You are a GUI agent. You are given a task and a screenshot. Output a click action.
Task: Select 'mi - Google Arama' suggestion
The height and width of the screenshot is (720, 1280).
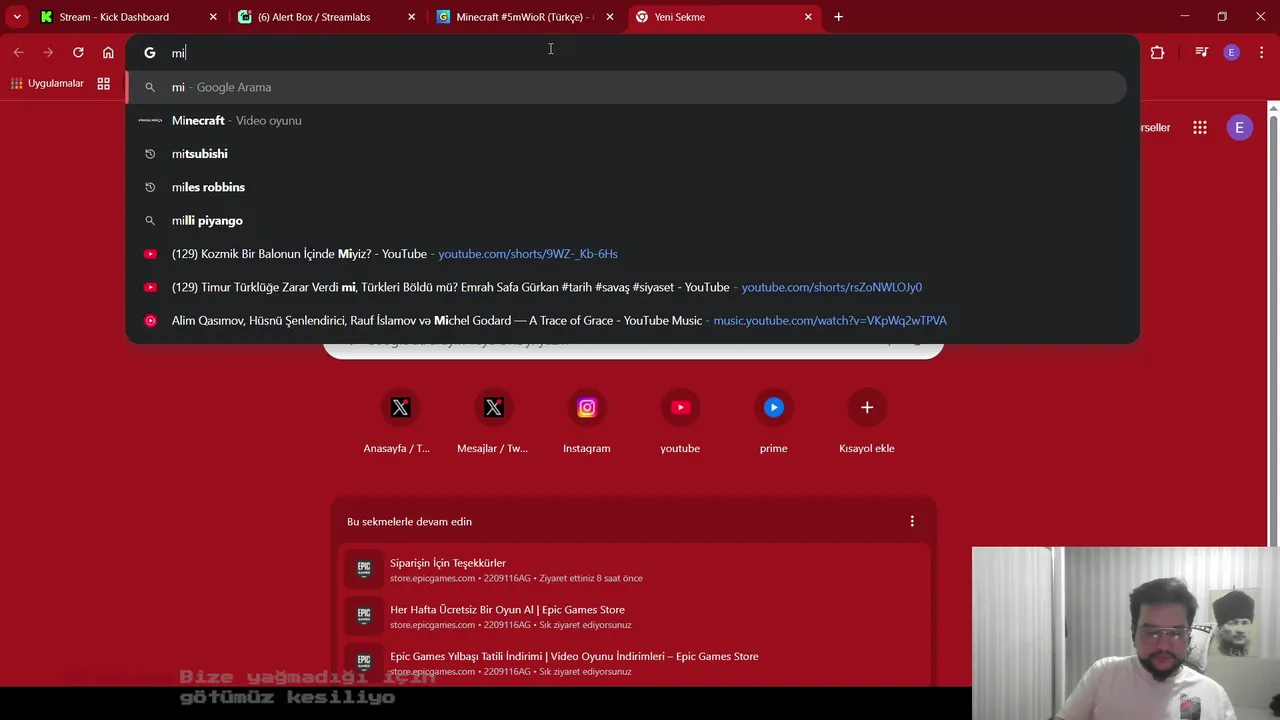[627, 87]
